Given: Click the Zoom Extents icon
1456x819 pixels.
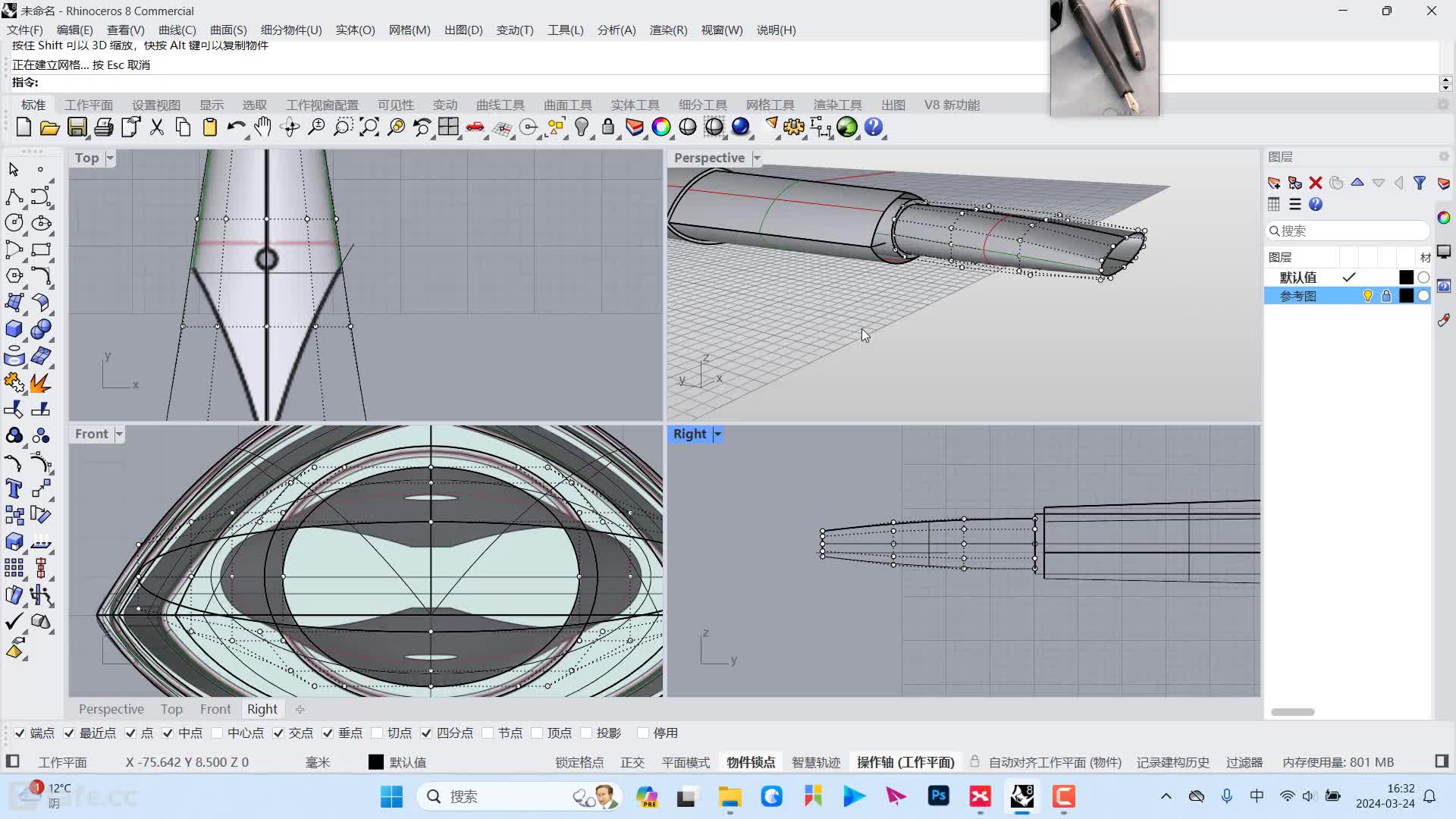Looking at the screenshot, I should pyautogui.click(x=369, y=127).
